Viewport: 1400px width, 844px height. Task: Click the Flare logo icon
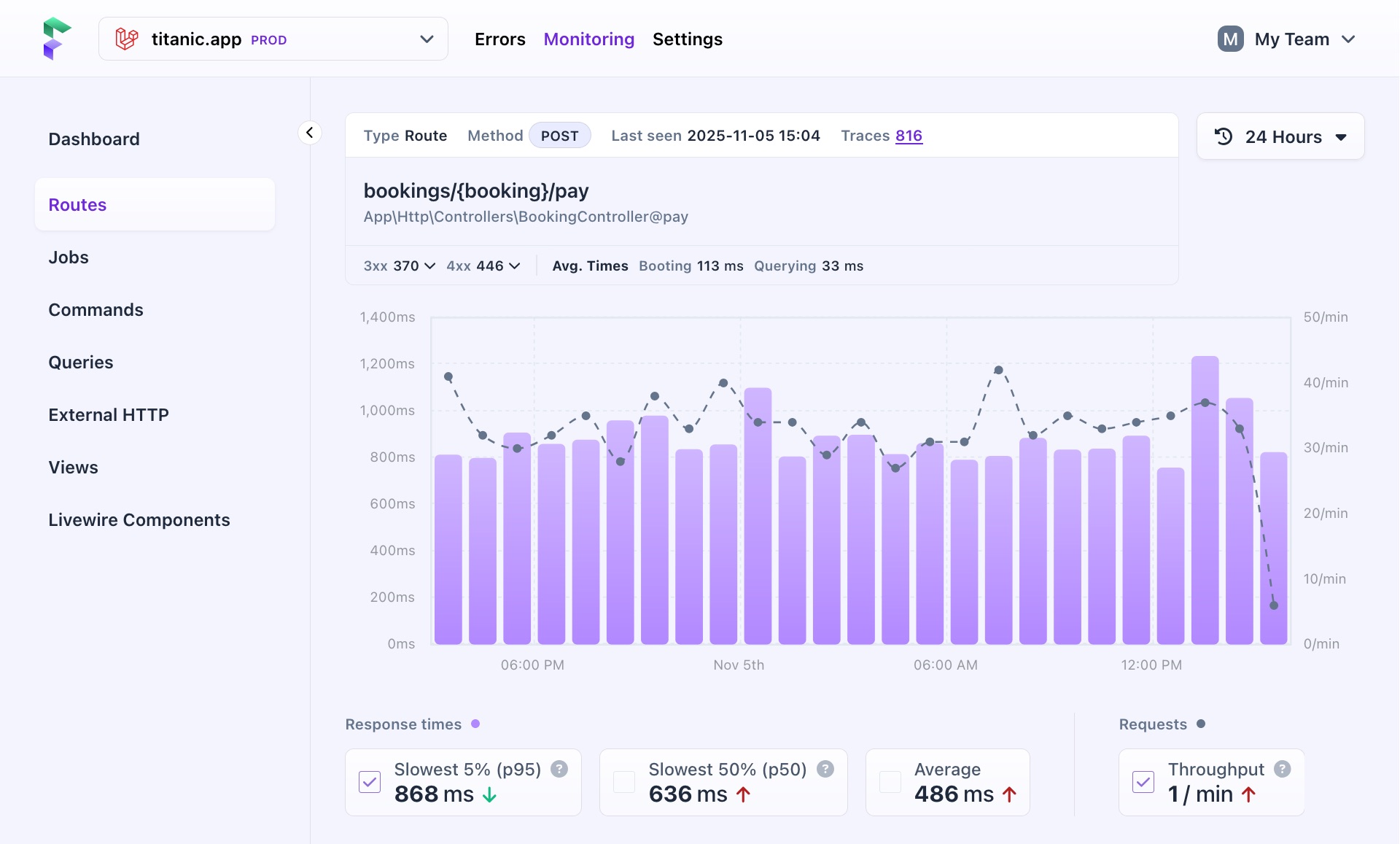(56, 39)
